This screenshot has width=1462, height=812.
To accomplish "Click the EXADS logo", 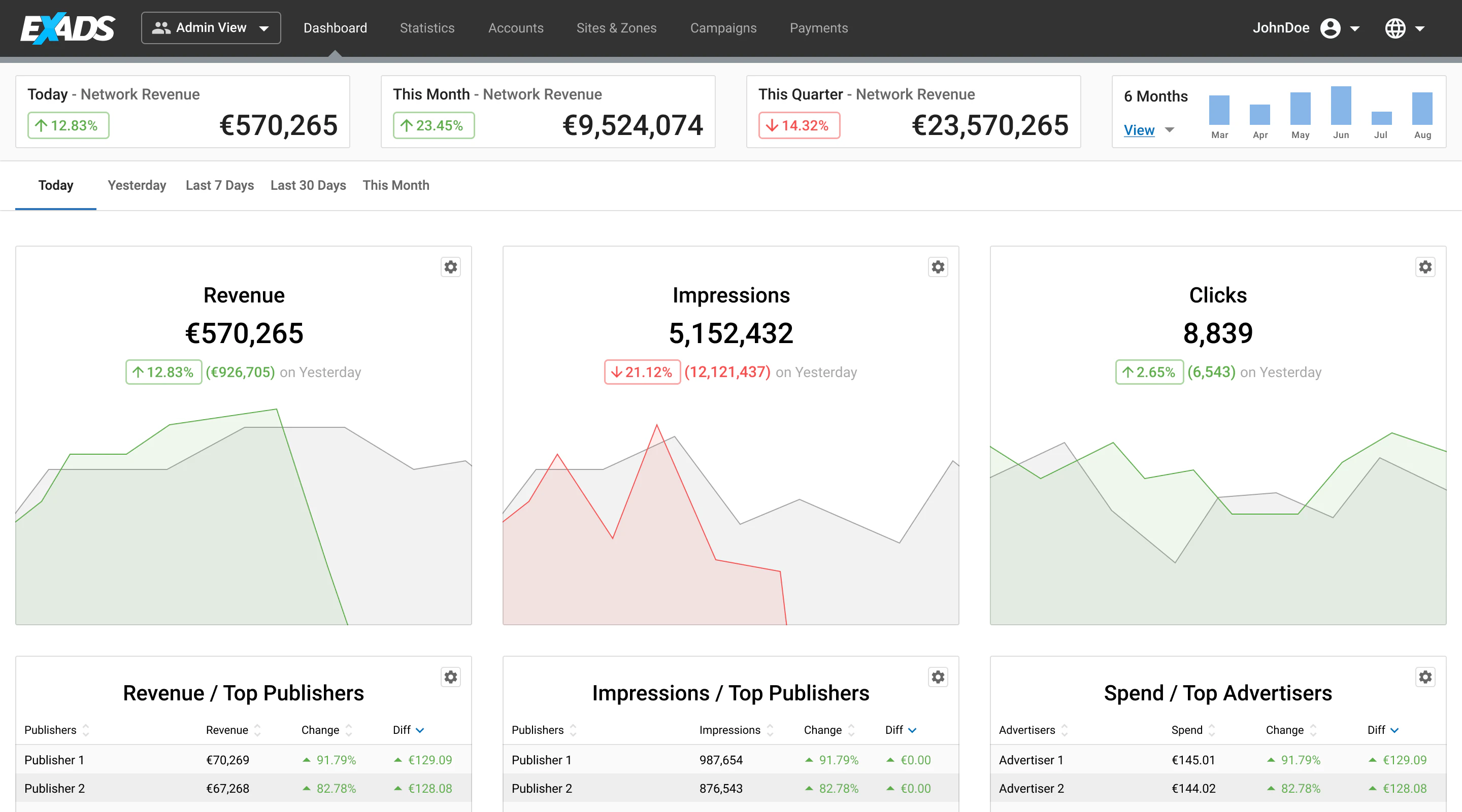I will point(68,28).
